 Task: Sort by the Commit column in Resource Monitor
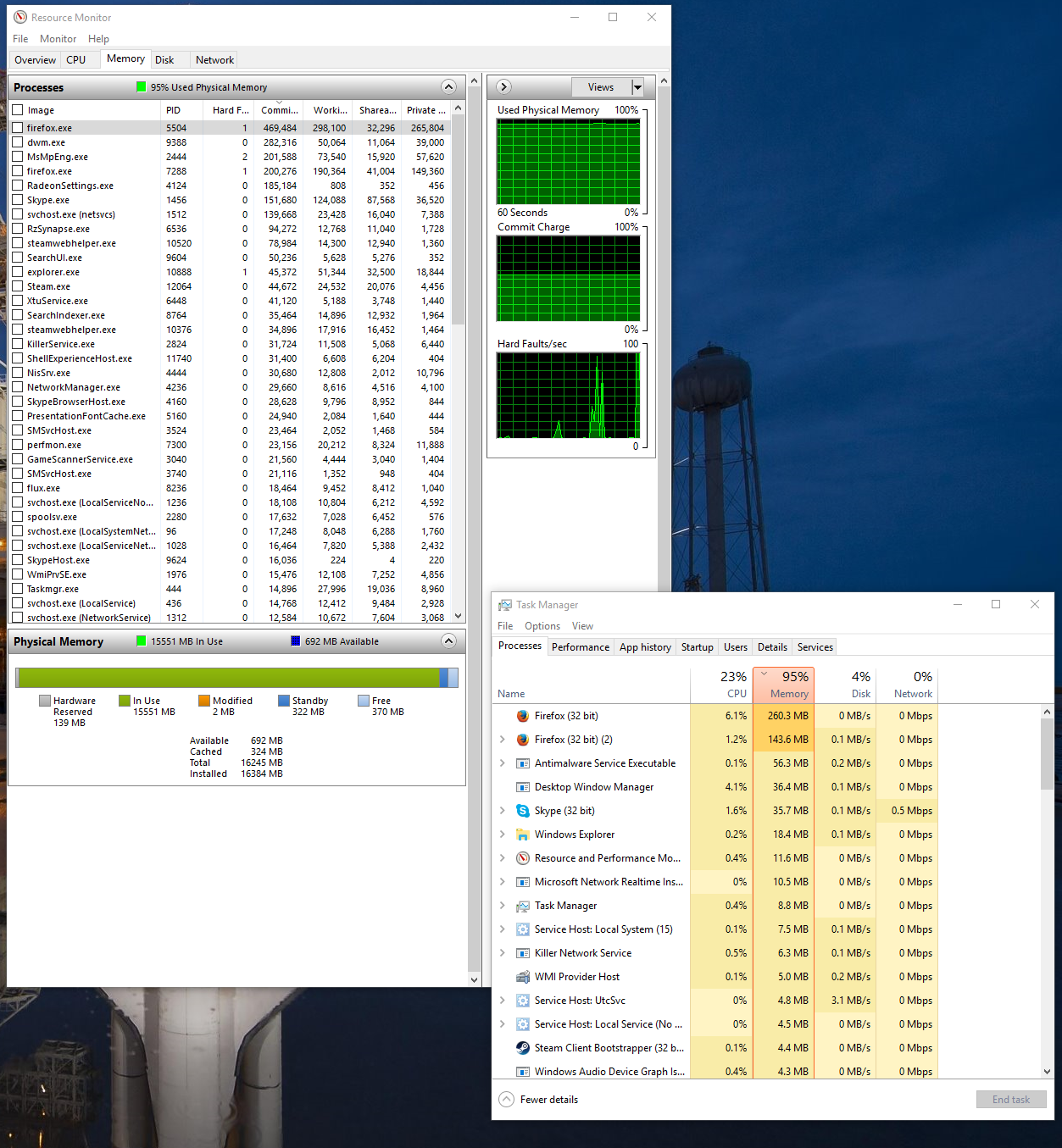[x=279, y=110]
